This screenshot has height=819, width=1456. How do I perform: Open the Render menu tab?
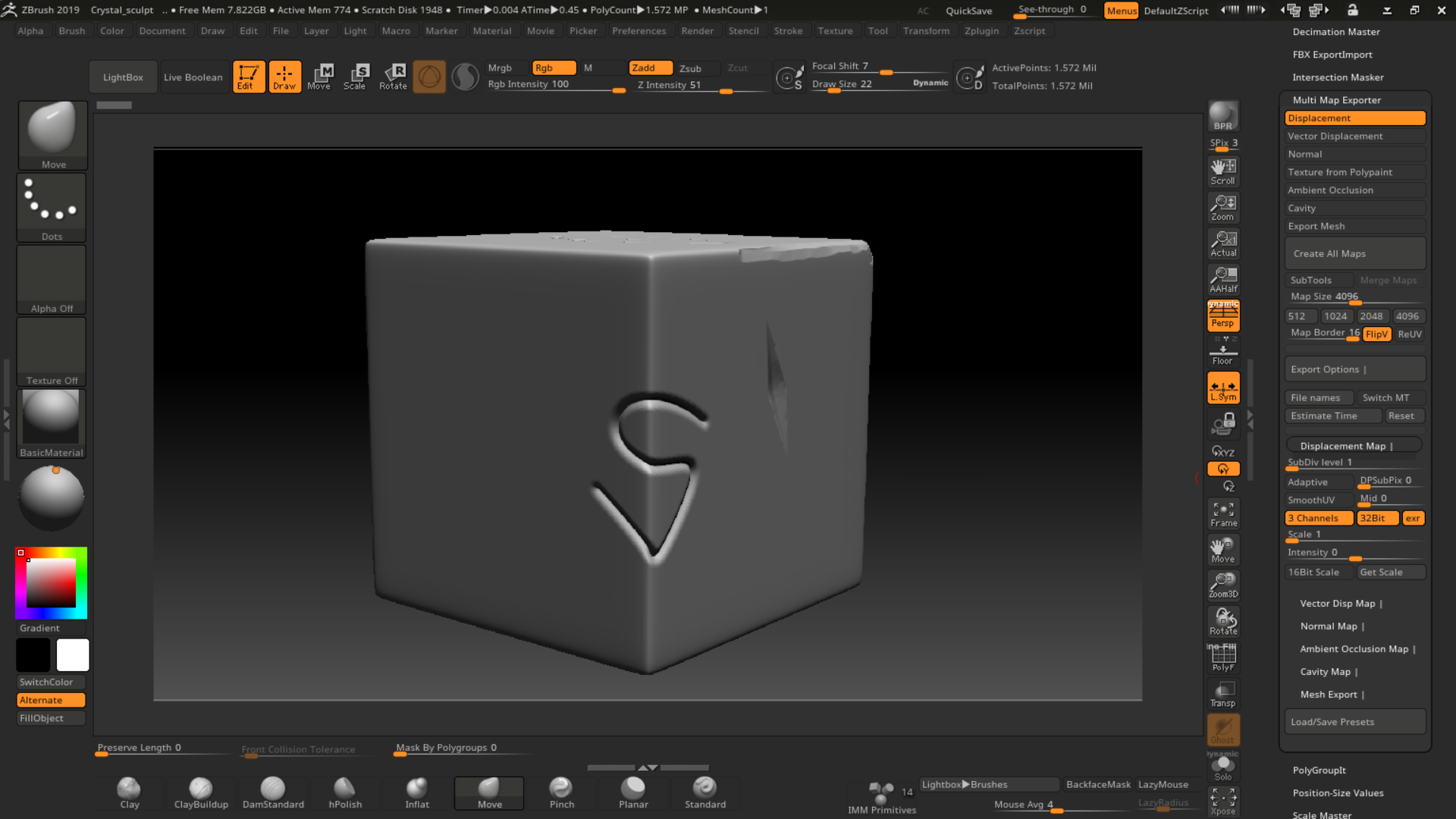point(696,30)
